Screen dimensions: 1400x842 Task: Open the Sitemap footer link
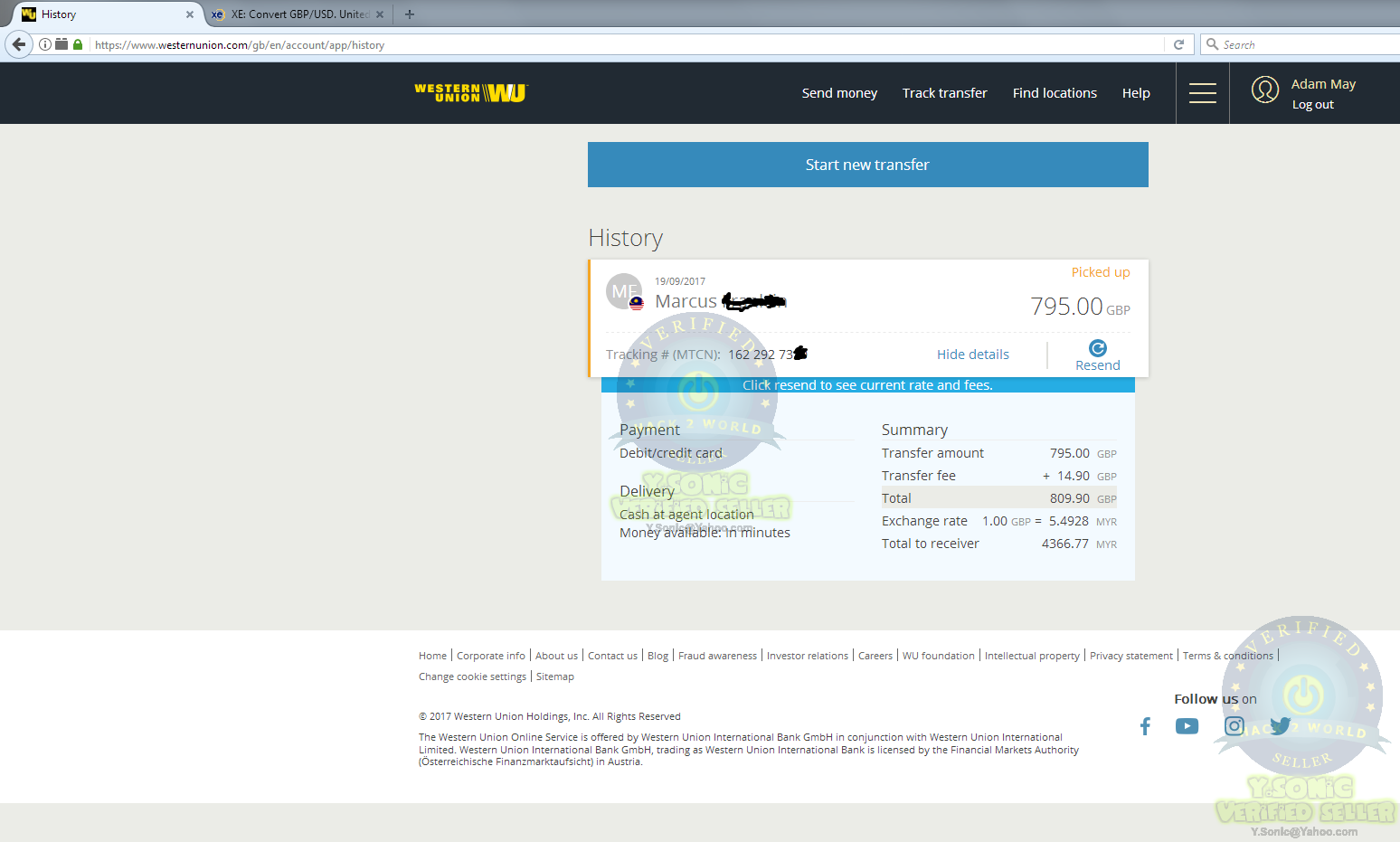tap(555, 676)
